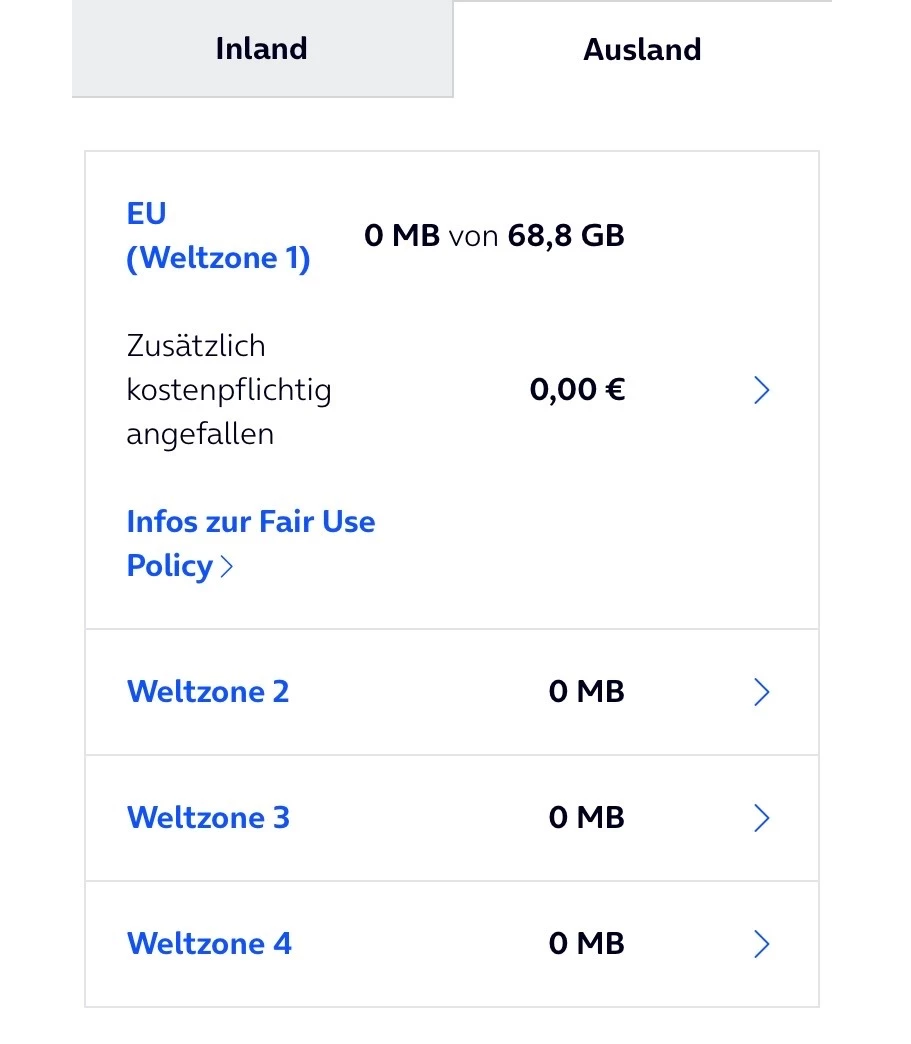Click the 68,8 GB data allowance text
911x1044 pixels.
[566, 236]
